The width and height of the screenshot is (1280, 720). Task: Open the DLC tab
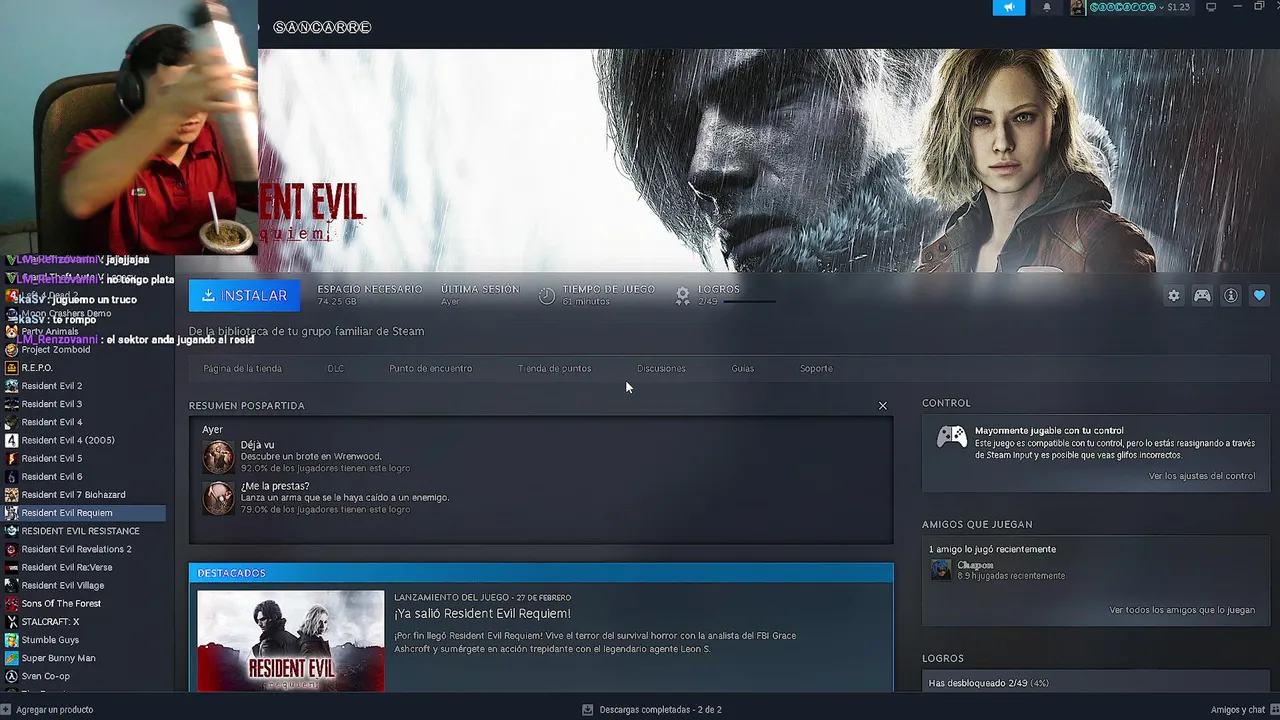tap(336, 368)
